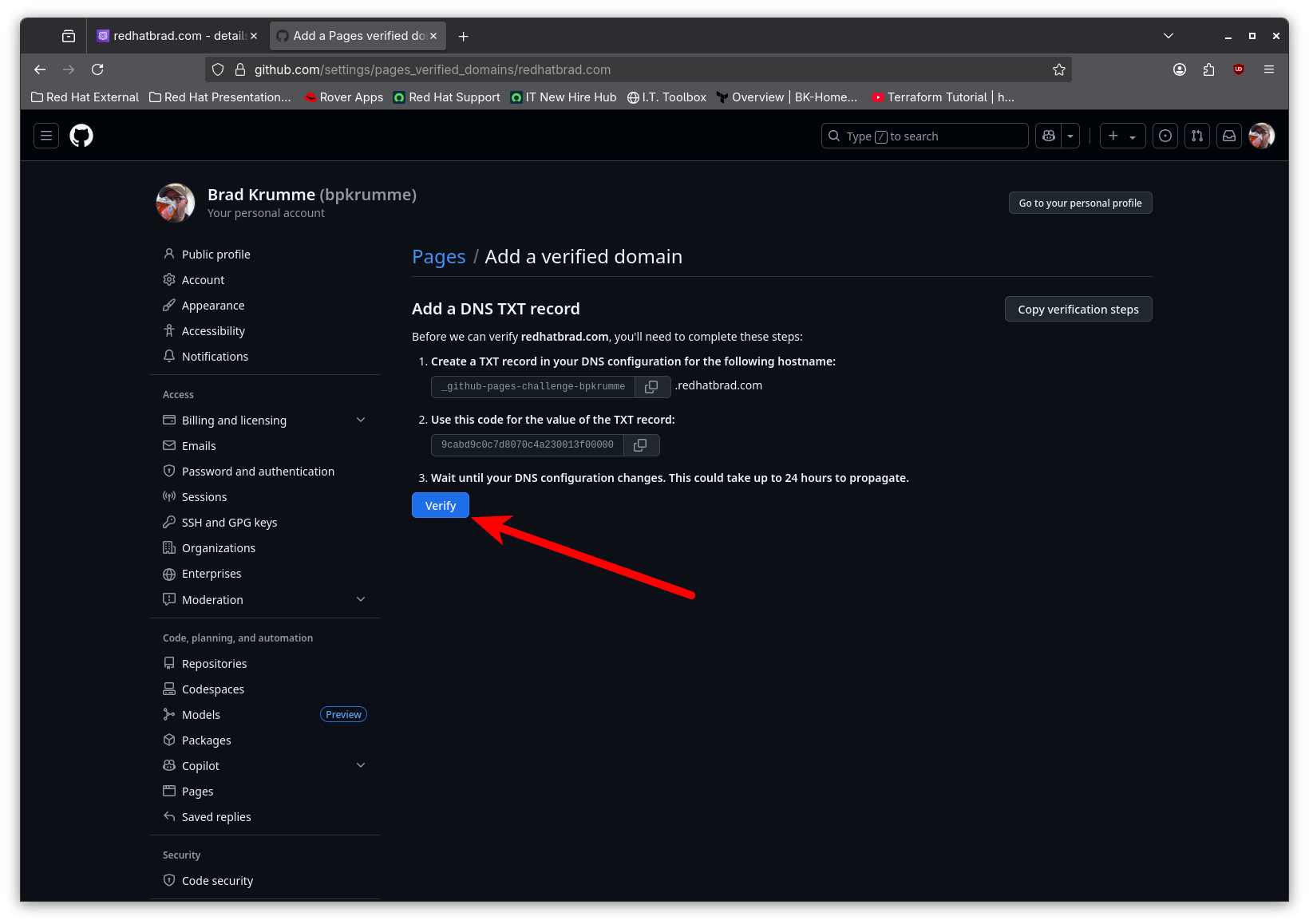Open uBlock Origin extension icon
This screenshot has height=924, width=1309.
click(1239, 69)
